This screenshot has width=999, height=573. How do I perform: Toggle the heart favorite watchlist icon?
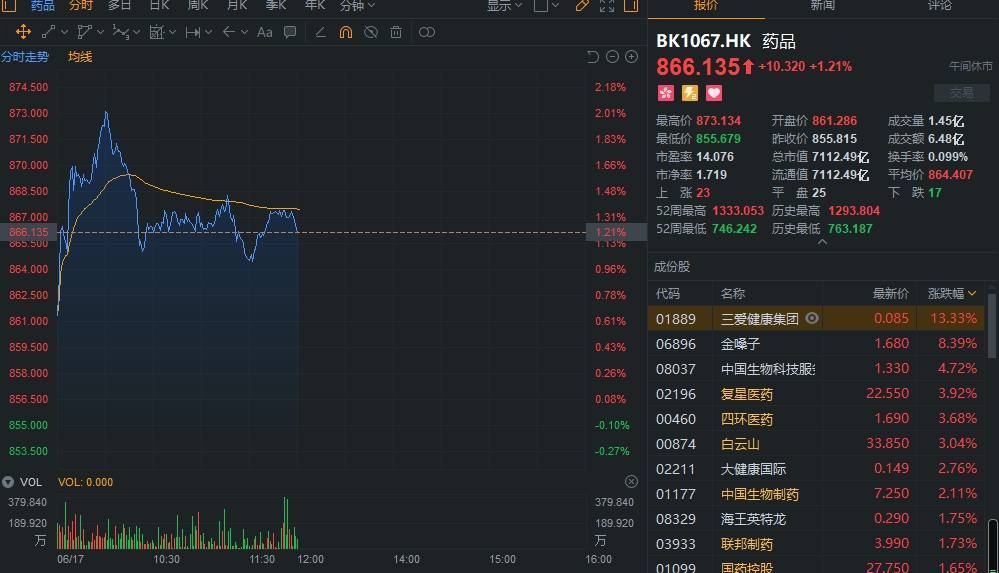pos(714,93)
